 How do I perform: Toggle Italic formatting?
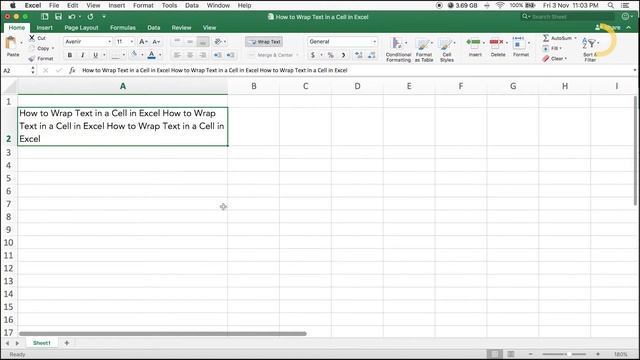pos(82,55)
